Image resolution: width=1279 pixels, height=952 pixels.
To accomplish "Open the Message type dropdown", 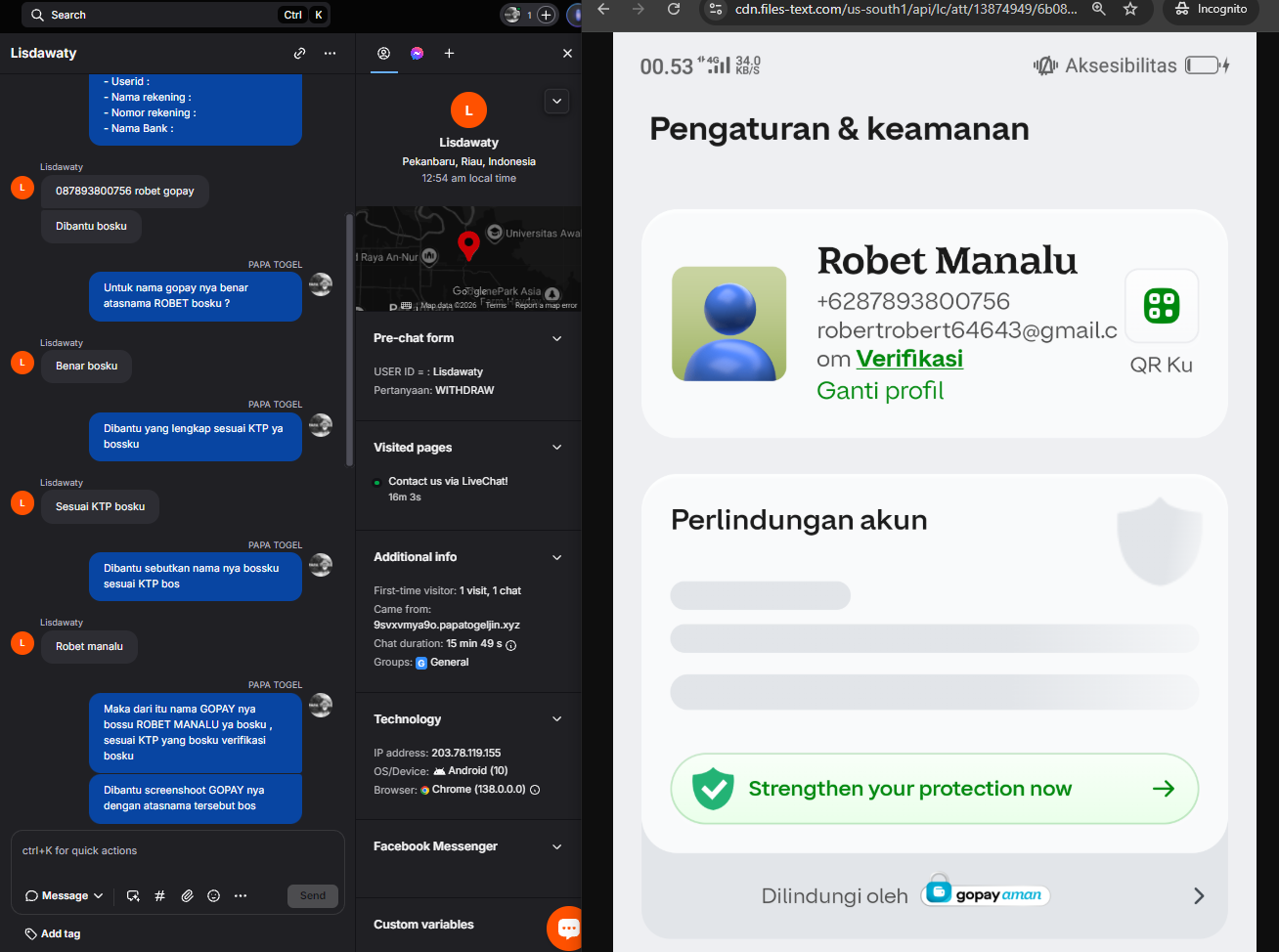I will 65,895.
